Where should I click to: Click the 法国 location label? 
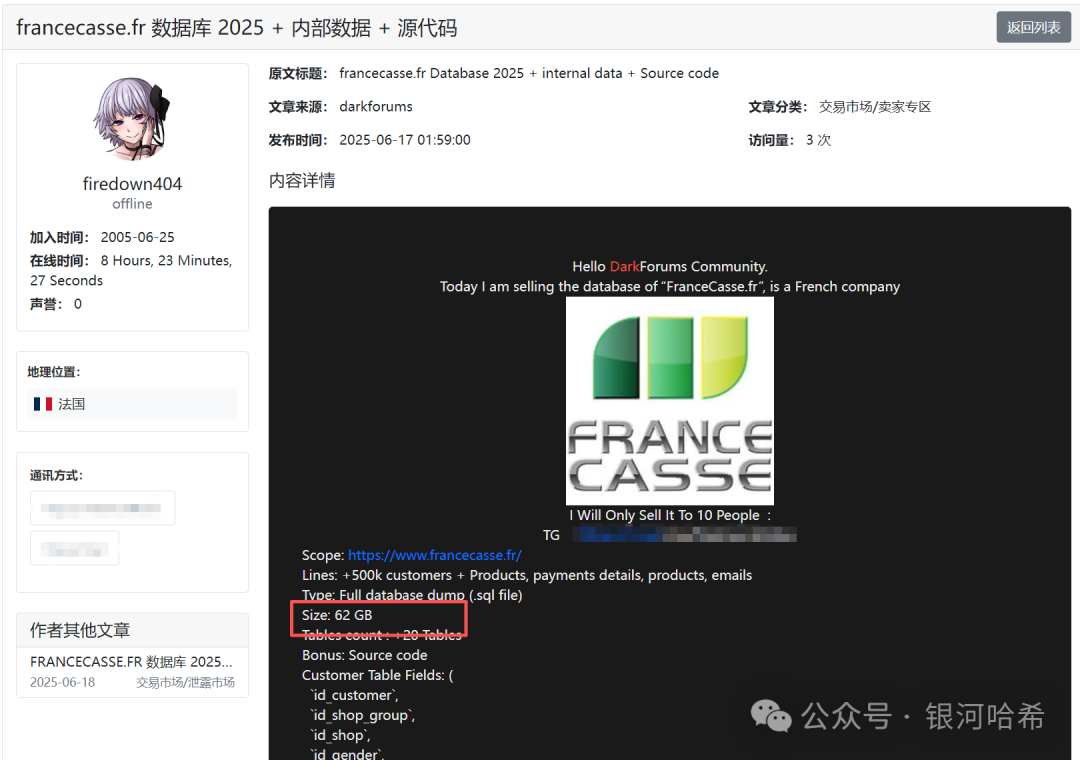point(72,404)
